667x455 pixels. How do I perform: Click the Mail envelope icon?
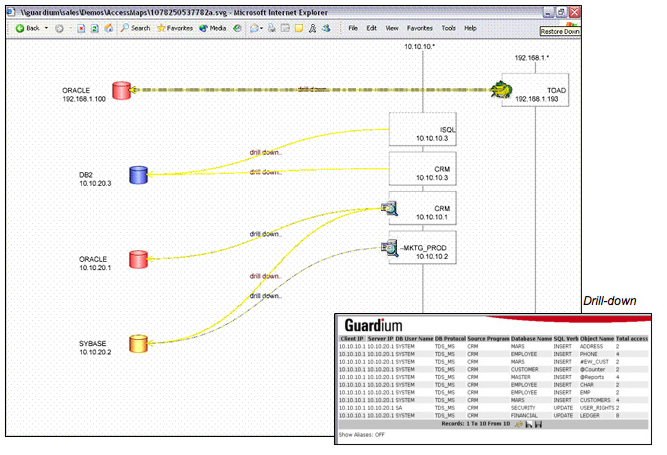[254, 28]
